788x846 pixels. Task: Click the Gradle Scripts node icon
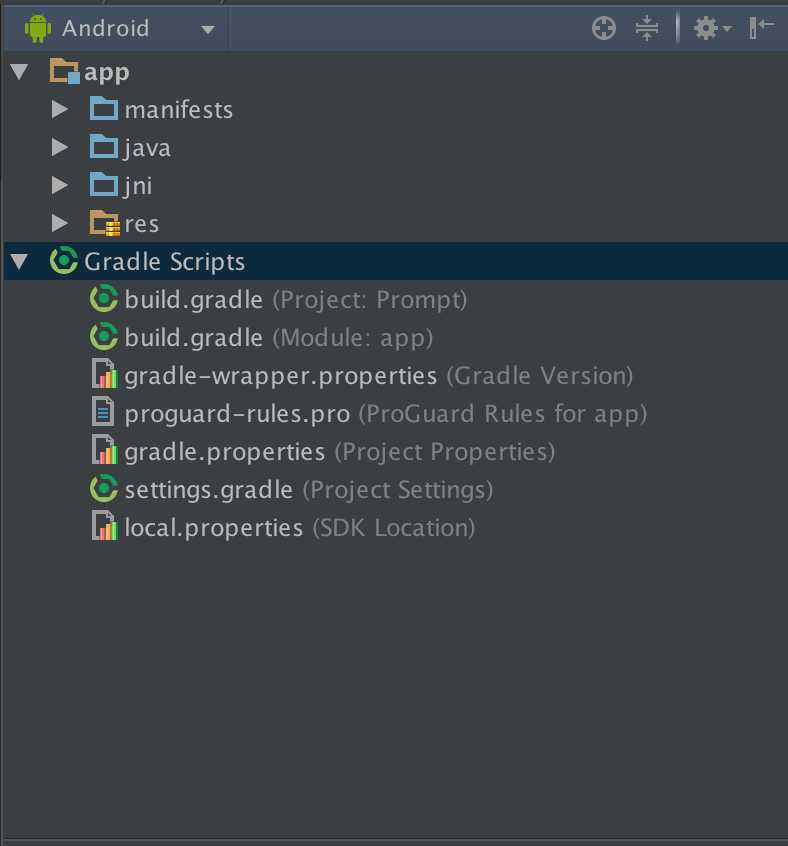[64, 261]
